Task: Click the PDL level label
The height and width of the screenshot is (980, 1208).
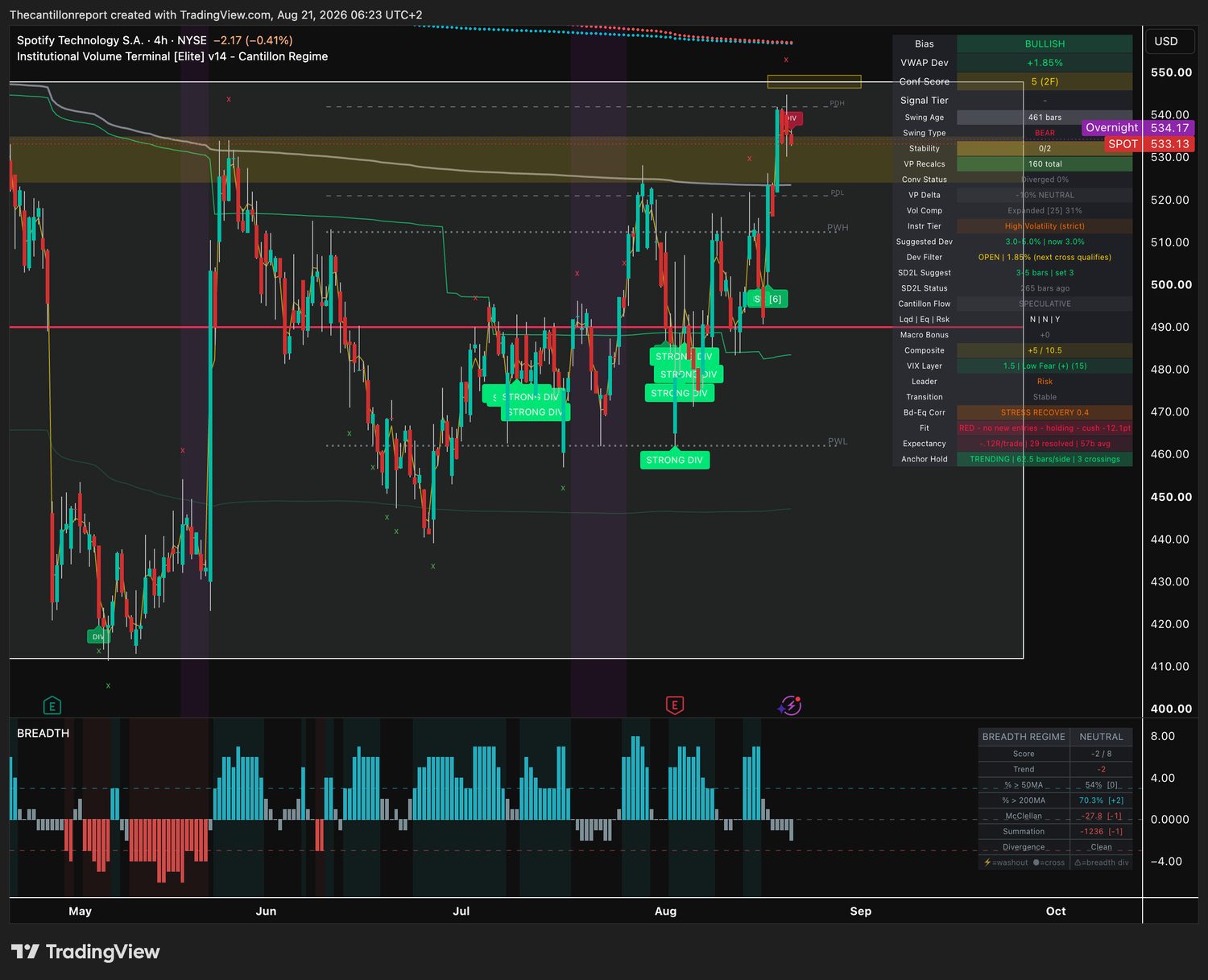Action: click(x=838, y=193)
